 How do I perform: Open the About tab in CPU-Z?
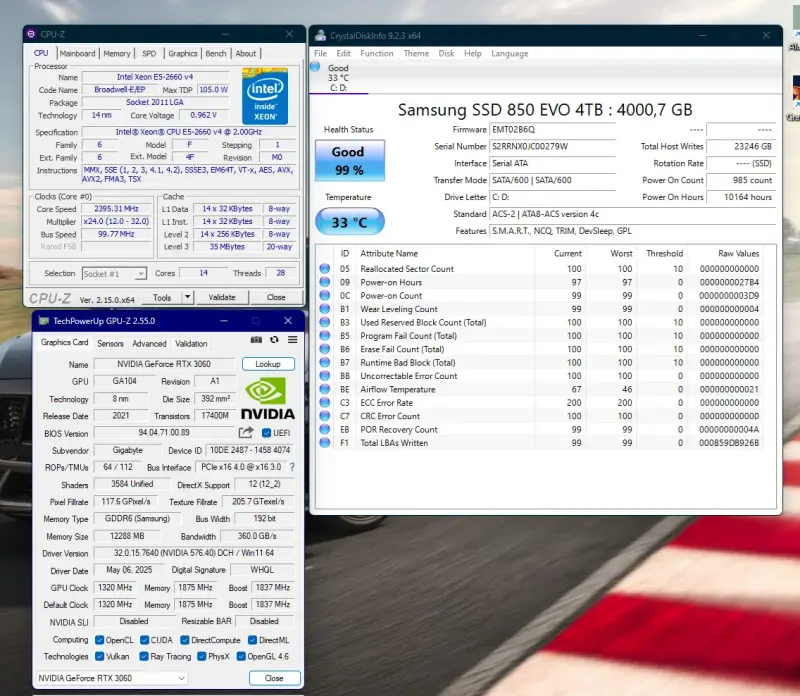pyautogui.click(x=246, y=54)
